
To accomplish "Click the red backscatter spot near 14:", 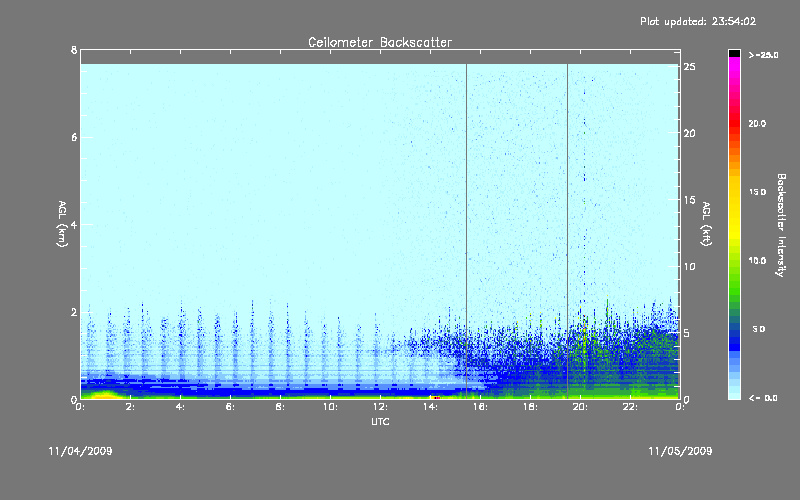I will coord(437,397).
